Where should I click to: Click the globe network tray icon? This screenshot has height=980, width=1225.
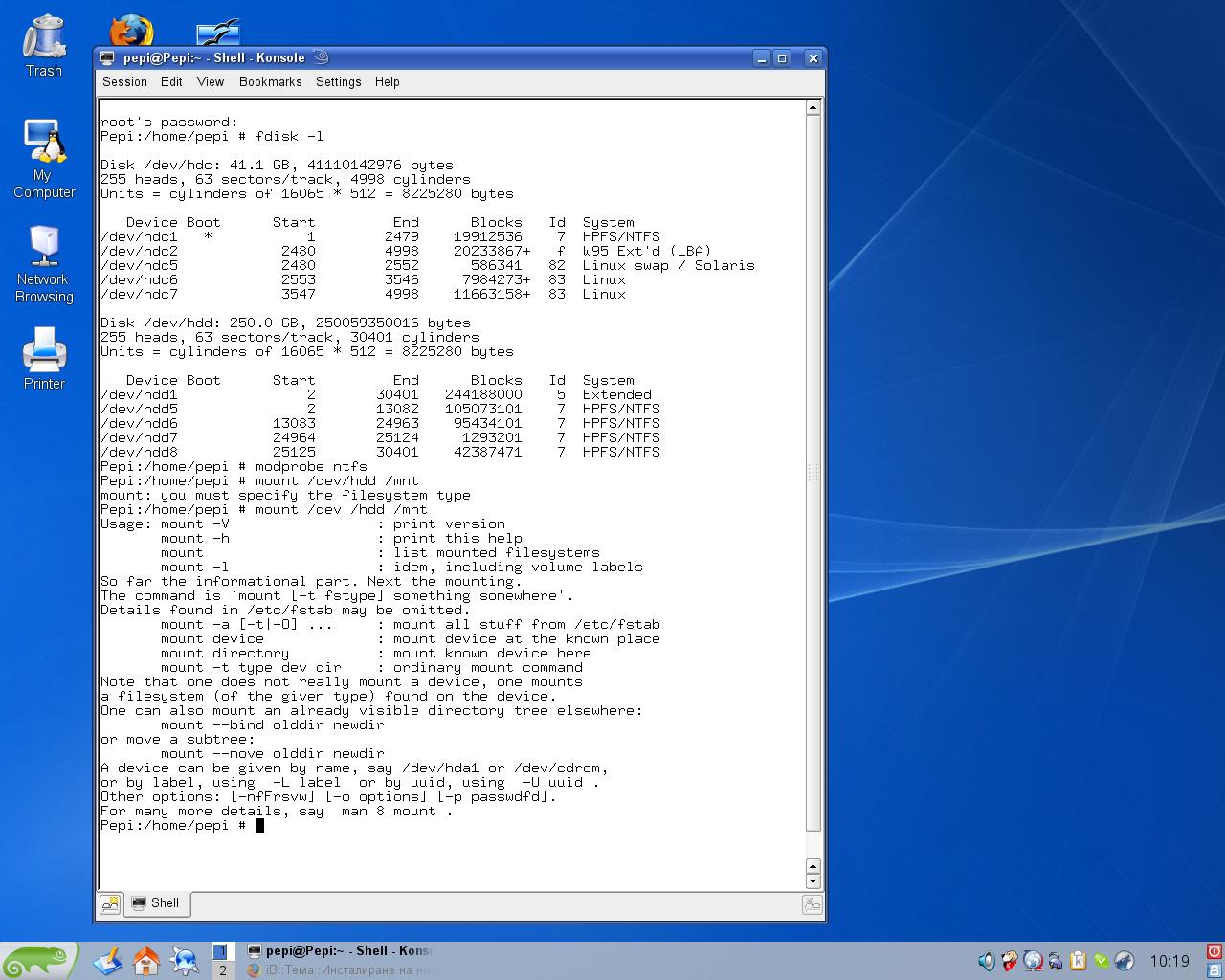[x=1033, y=961]
